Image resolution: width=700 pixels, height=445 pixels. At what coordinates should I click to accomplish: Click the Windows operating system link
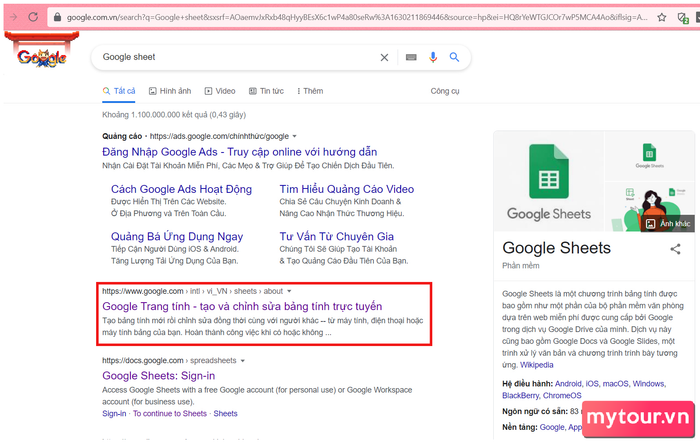point(648,384)
